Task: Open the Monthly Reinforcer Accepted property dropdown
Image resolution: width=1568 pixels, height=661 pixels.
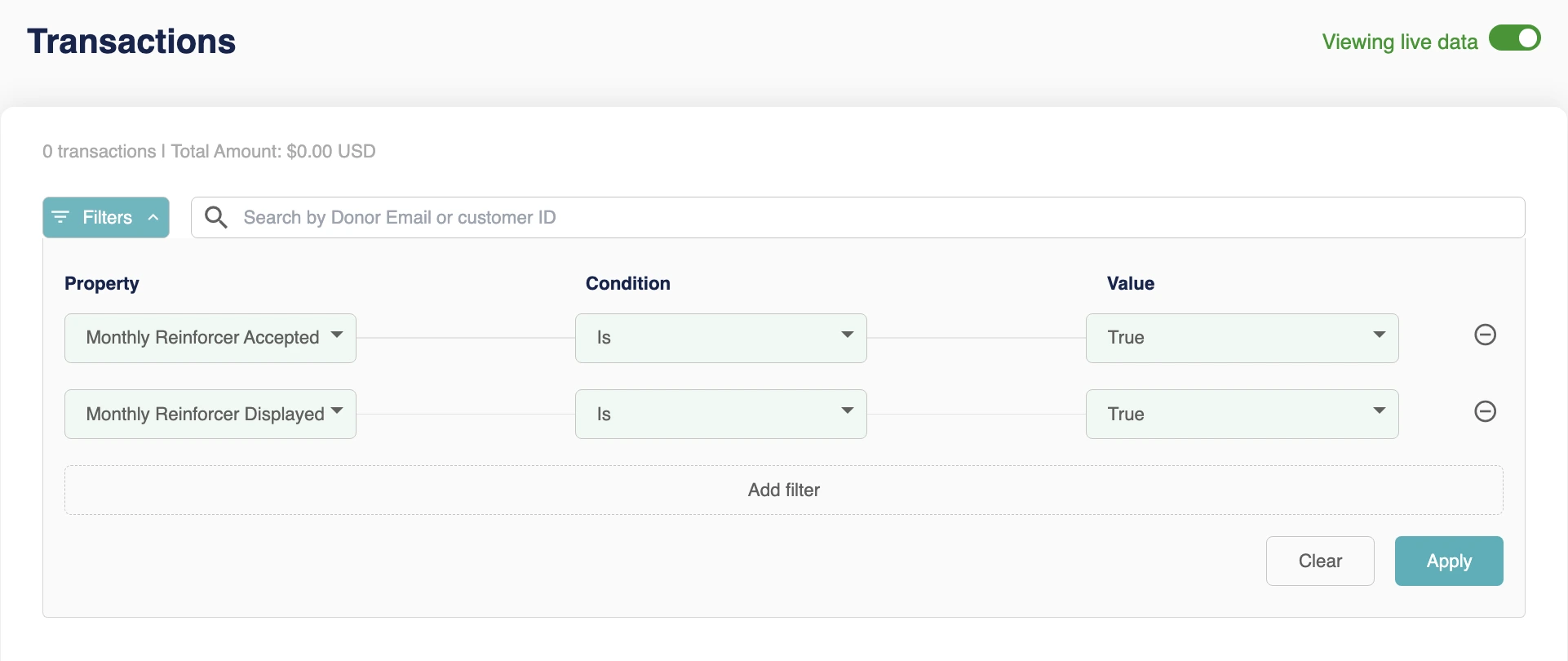Action: (x=210, y=338)
